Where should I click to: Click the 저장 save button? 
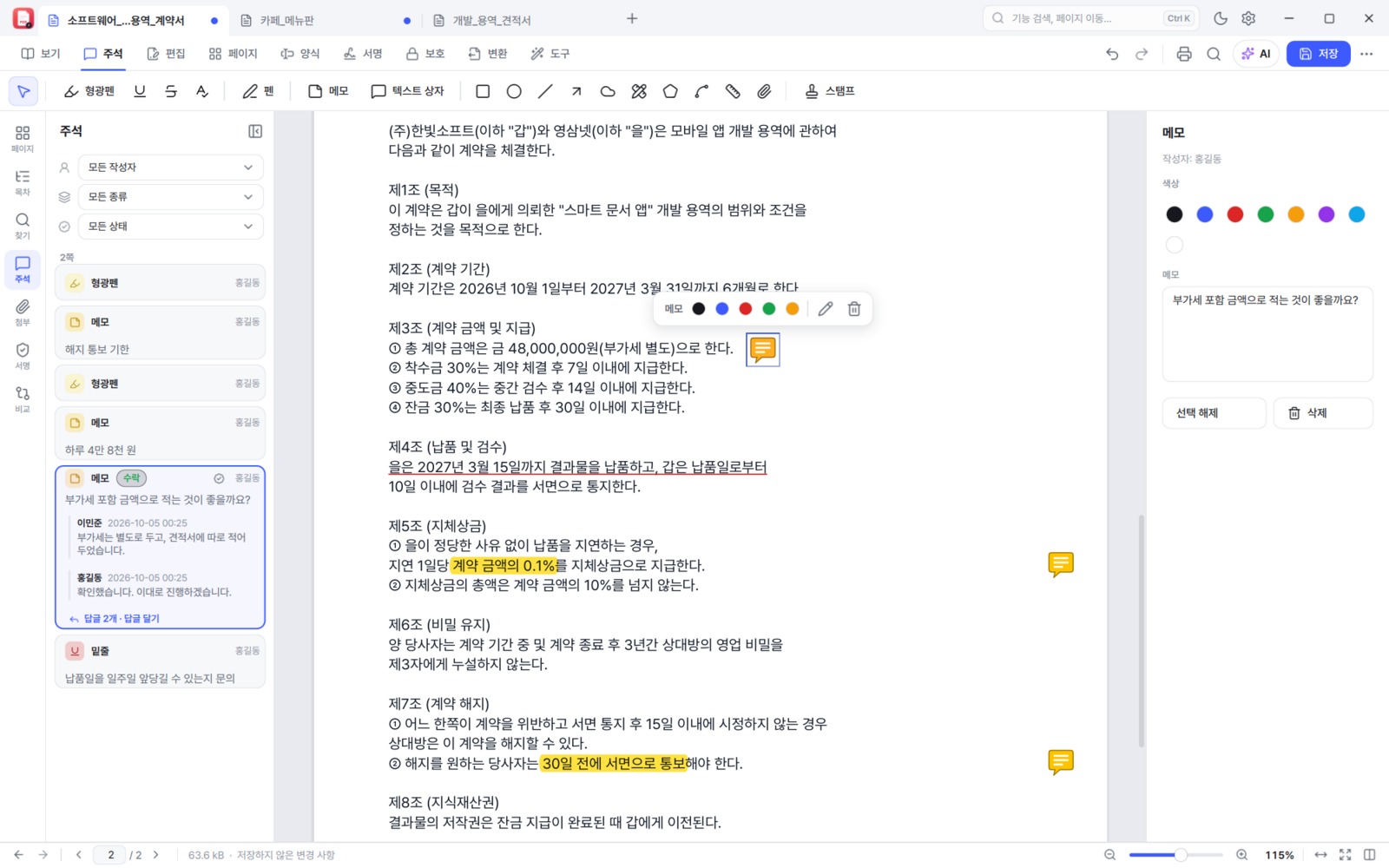(x=1319, y=54)
